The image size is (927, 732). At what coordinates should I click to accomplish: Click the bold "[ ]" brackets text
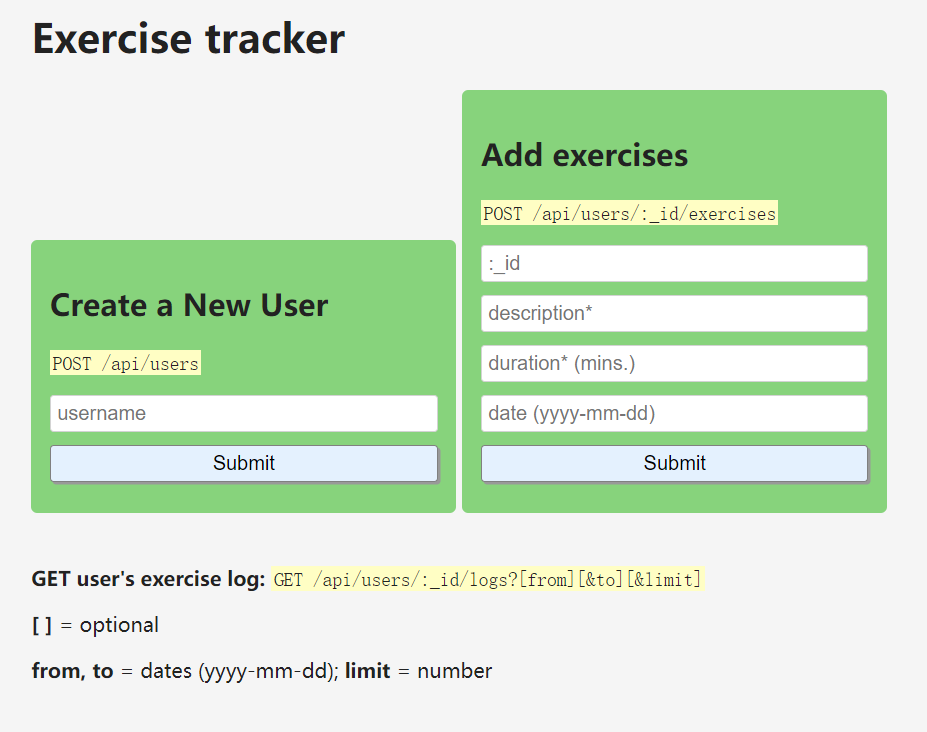coord(42,625)
